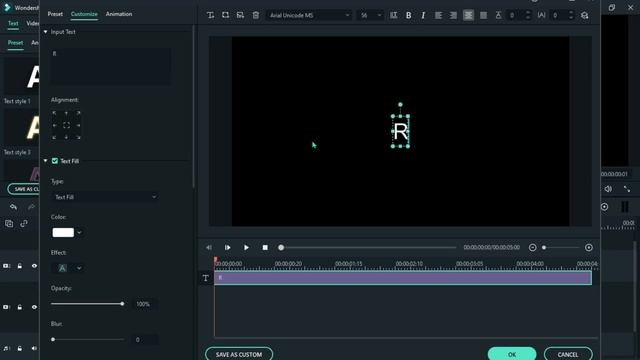Click the trash delete icon in toolbar
This screenshot has height=360, width=640.
click(256, 16)
